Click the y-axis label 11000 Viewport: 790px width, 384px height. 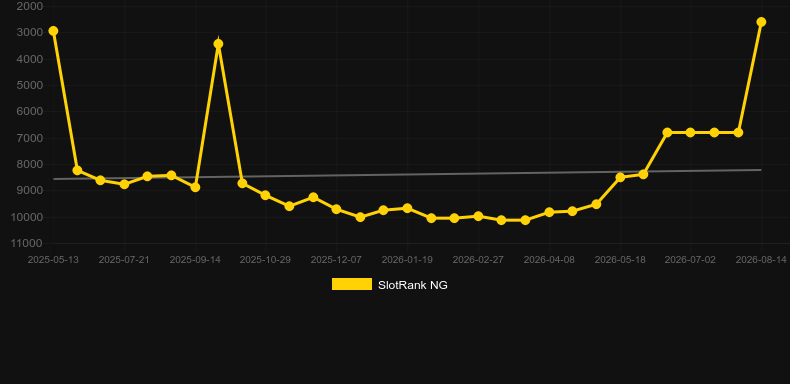27,243
